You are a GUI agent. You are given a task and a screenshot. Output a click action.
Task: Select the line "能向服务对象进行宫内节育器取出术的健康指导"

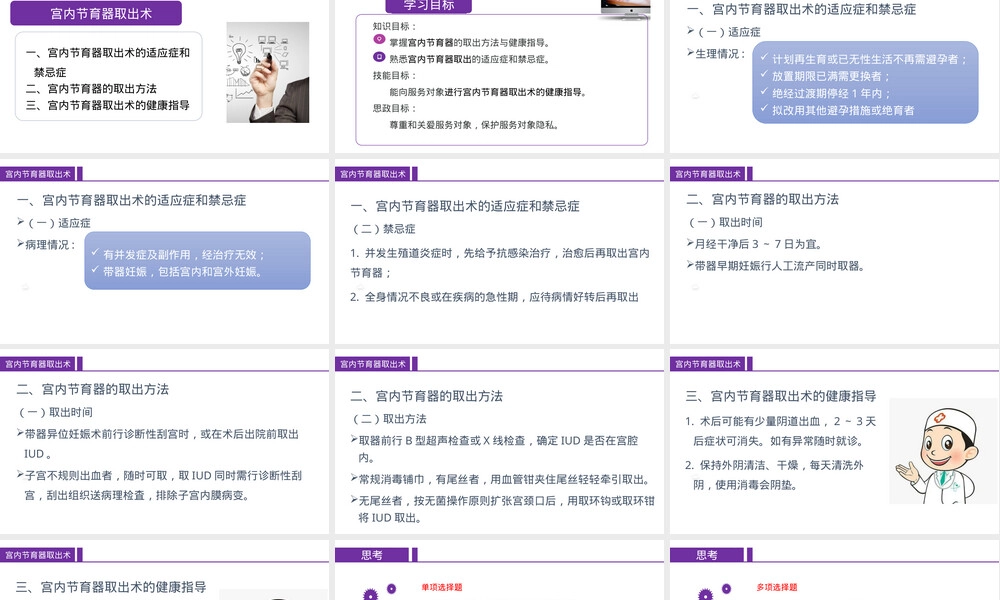coord(488,92)
